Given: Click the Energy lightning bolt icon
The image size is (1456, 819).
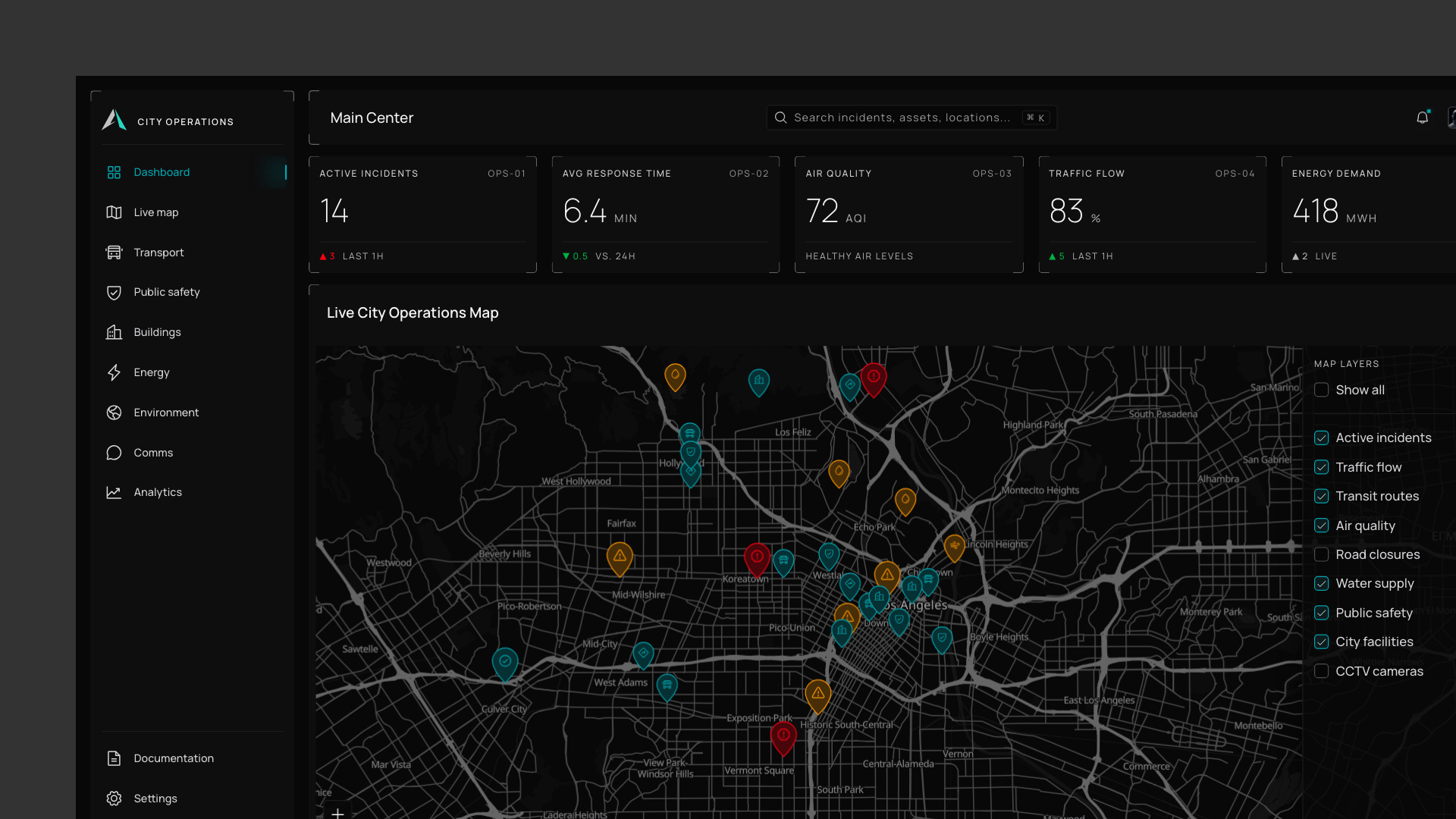Looking at the screenshot, I should [114, 372].
